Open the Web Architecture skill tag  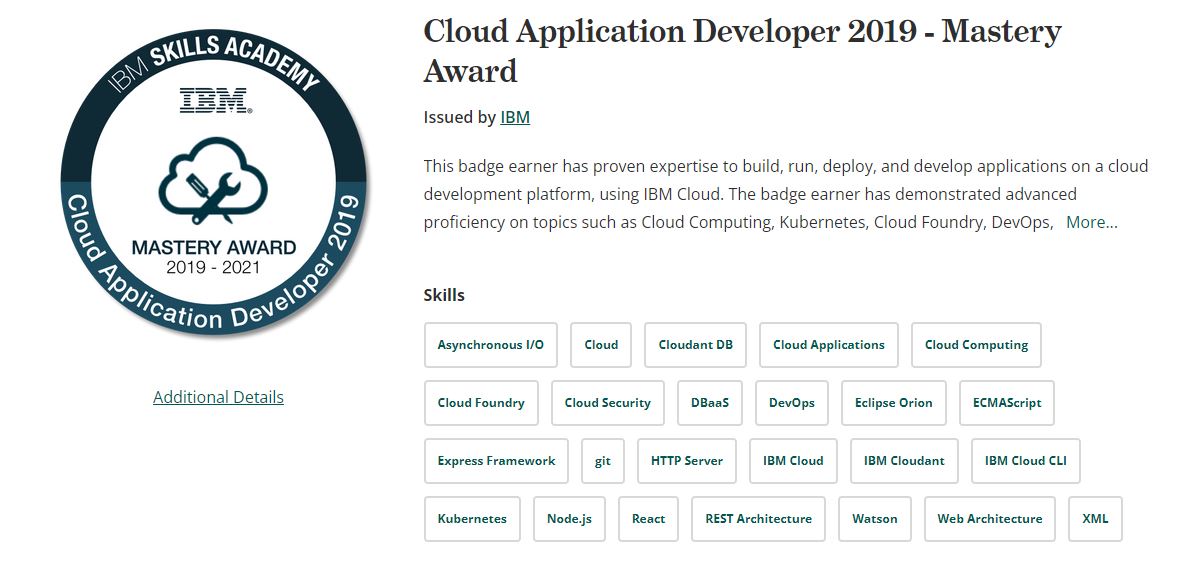click(990, 519)
